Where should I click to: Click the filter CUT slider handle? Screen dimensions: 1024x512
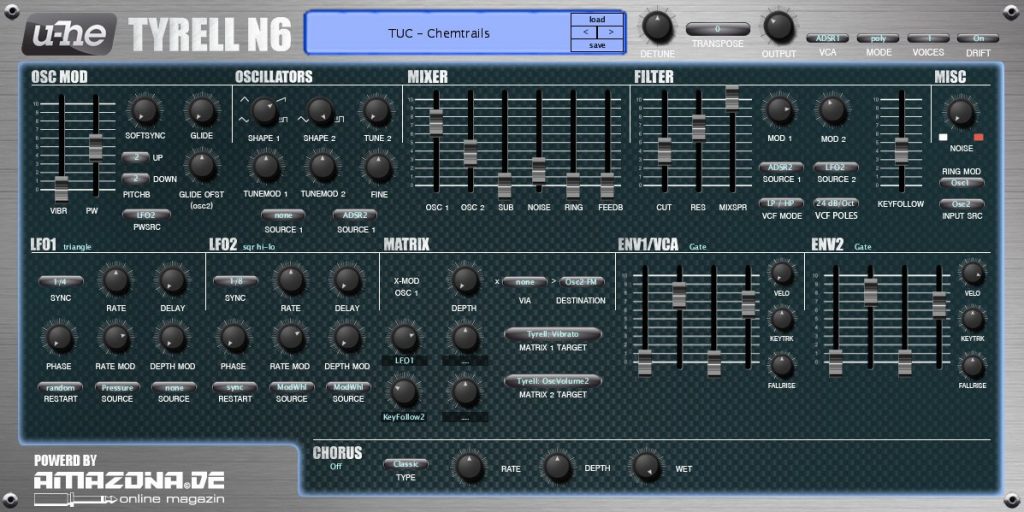664,150
